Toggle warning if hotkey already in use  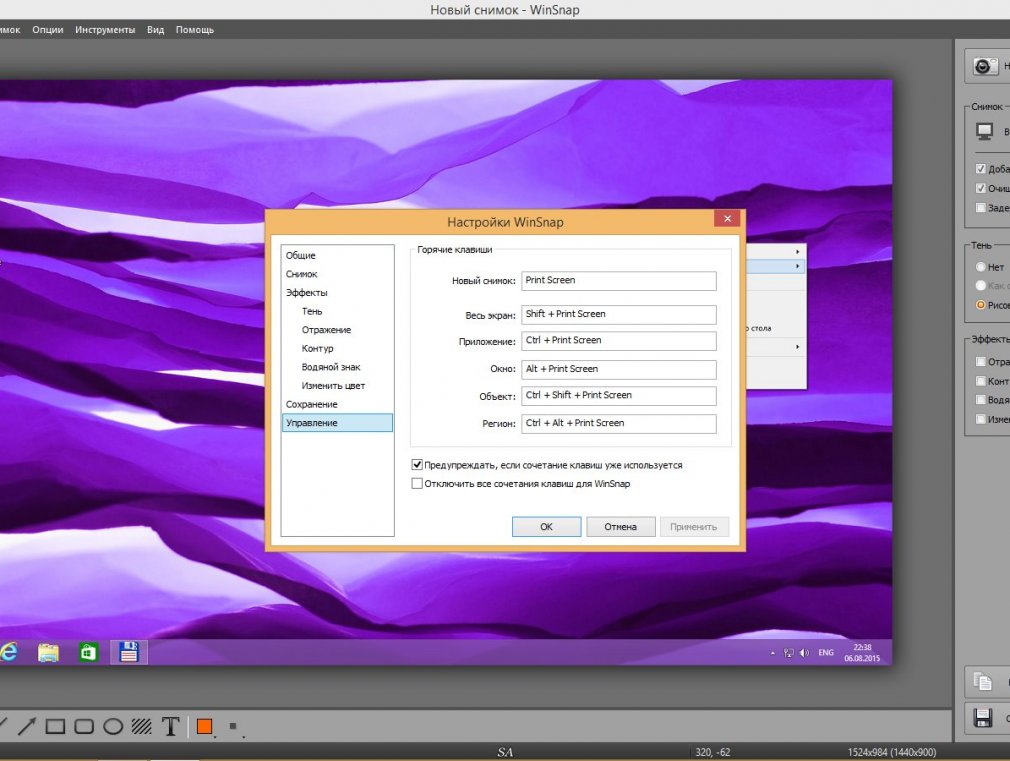coord(417,465)
